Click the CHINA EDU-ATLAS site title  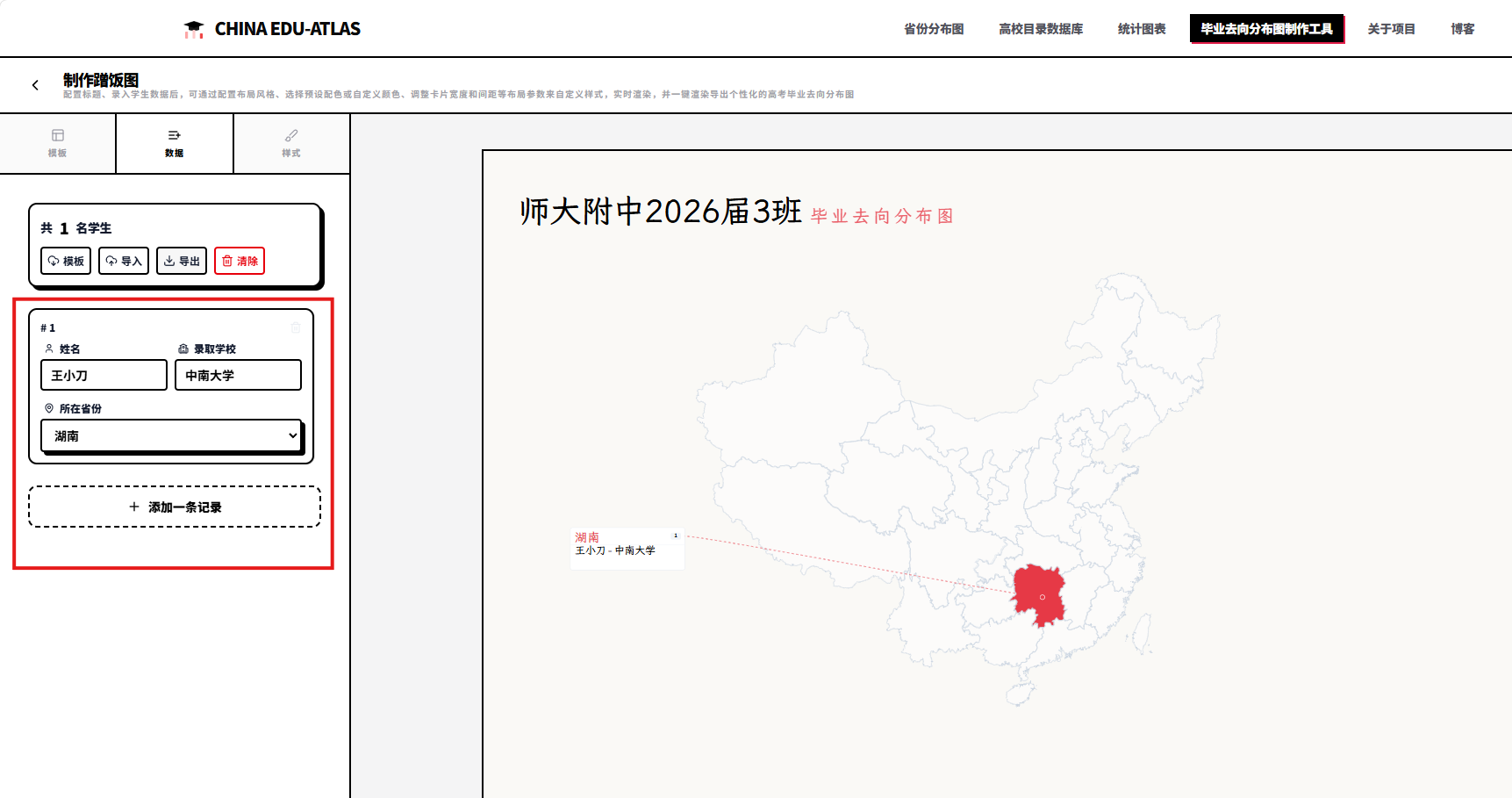[288, 29]
